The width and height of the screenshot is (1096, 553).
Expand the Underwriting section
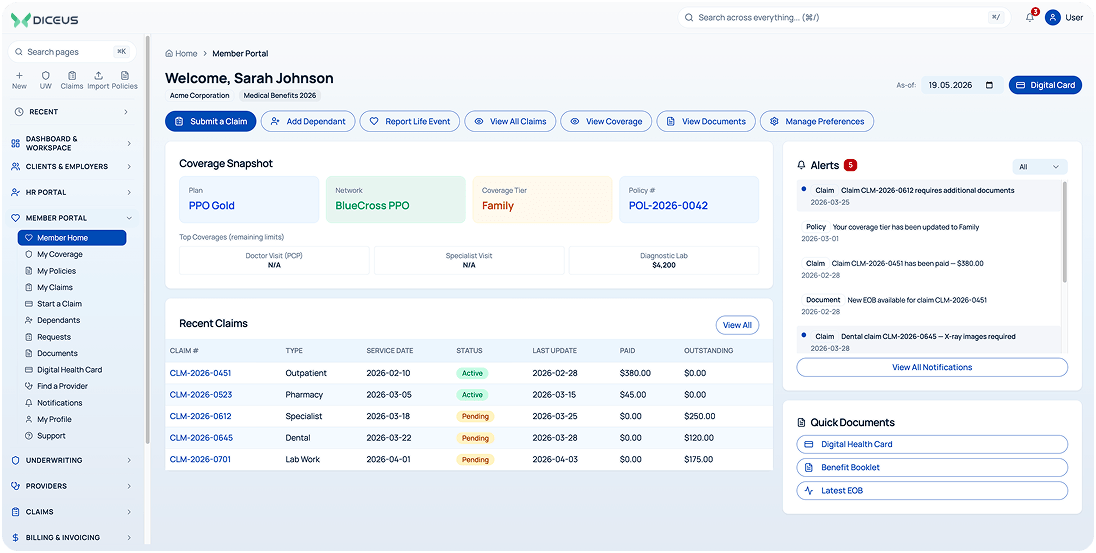(129, 460)
